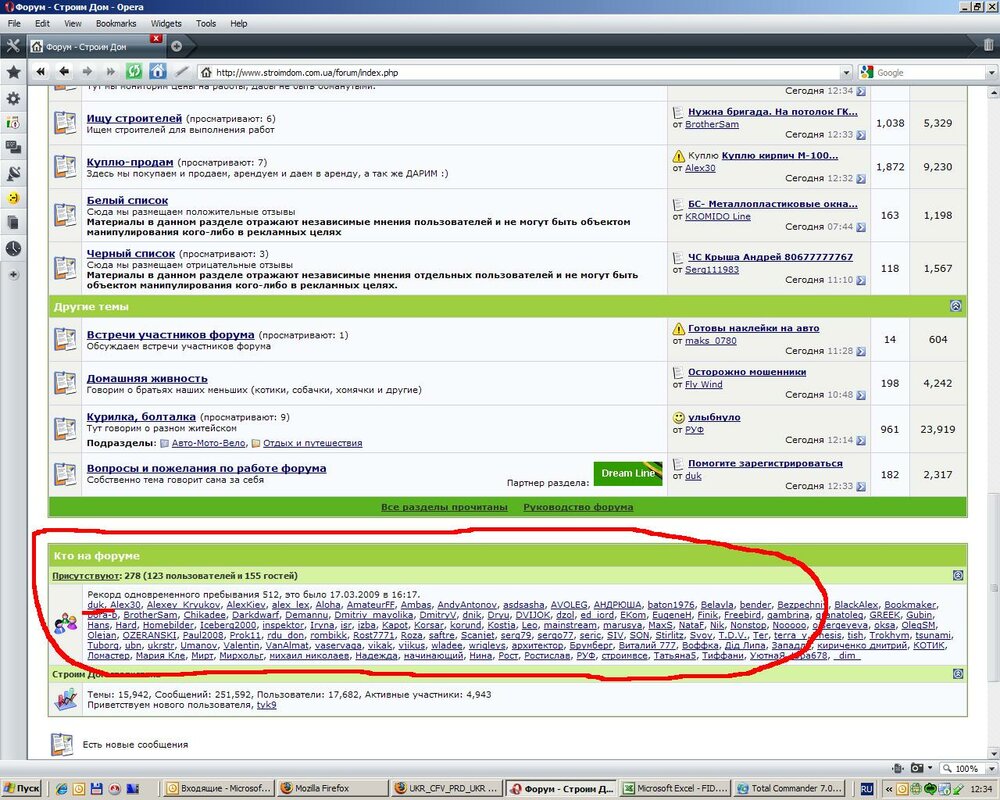Open the Руководство форума link
This screenshot has height=800, width=1000.
click(x=578, y=507)
